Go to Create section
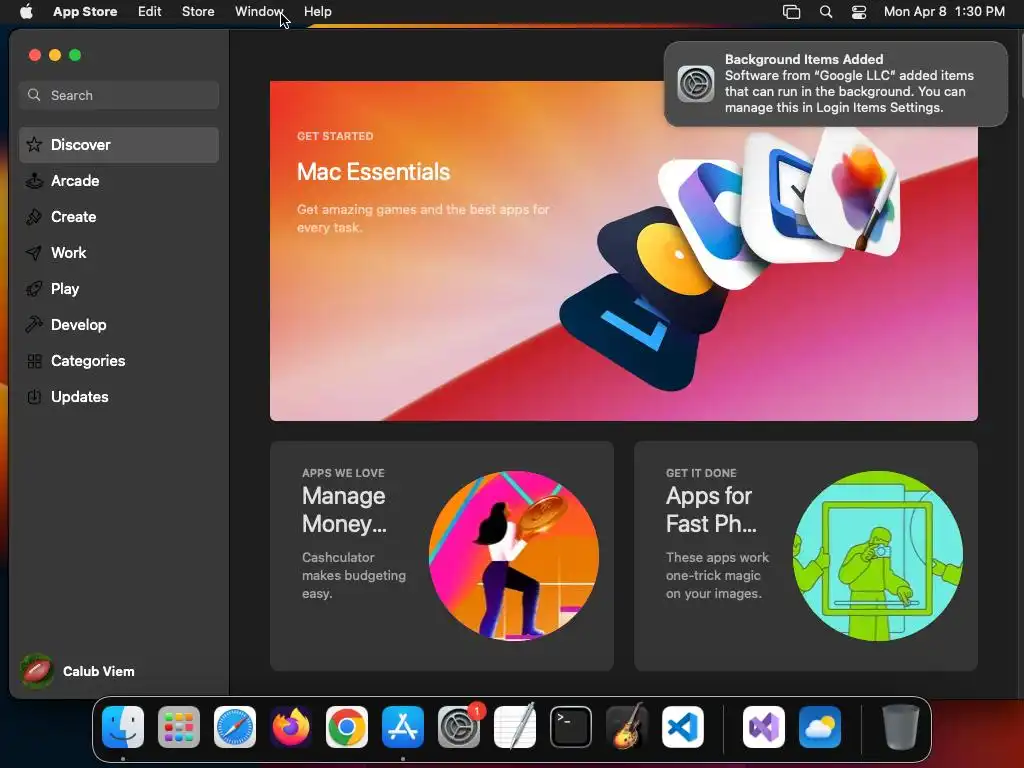This screenshot has width=1024, height=768. 119,217
